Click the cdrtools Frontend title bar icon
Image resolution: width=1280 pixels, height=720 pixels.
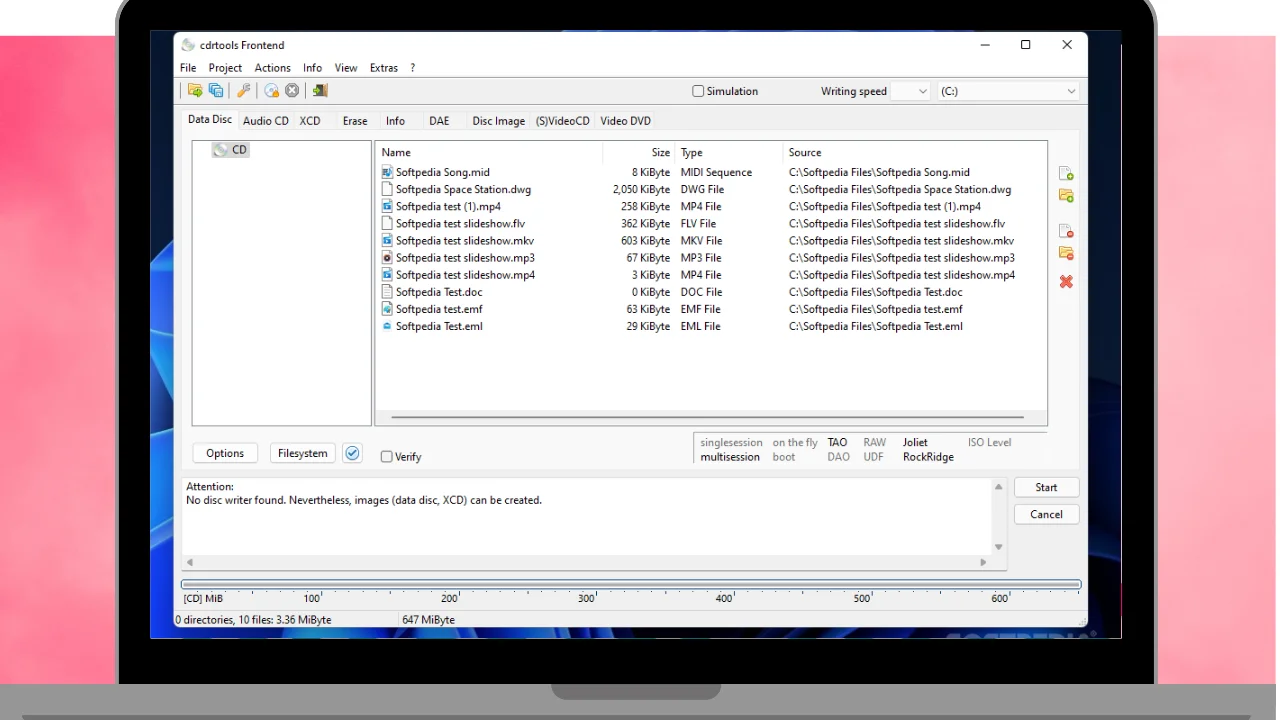(188, 45)
